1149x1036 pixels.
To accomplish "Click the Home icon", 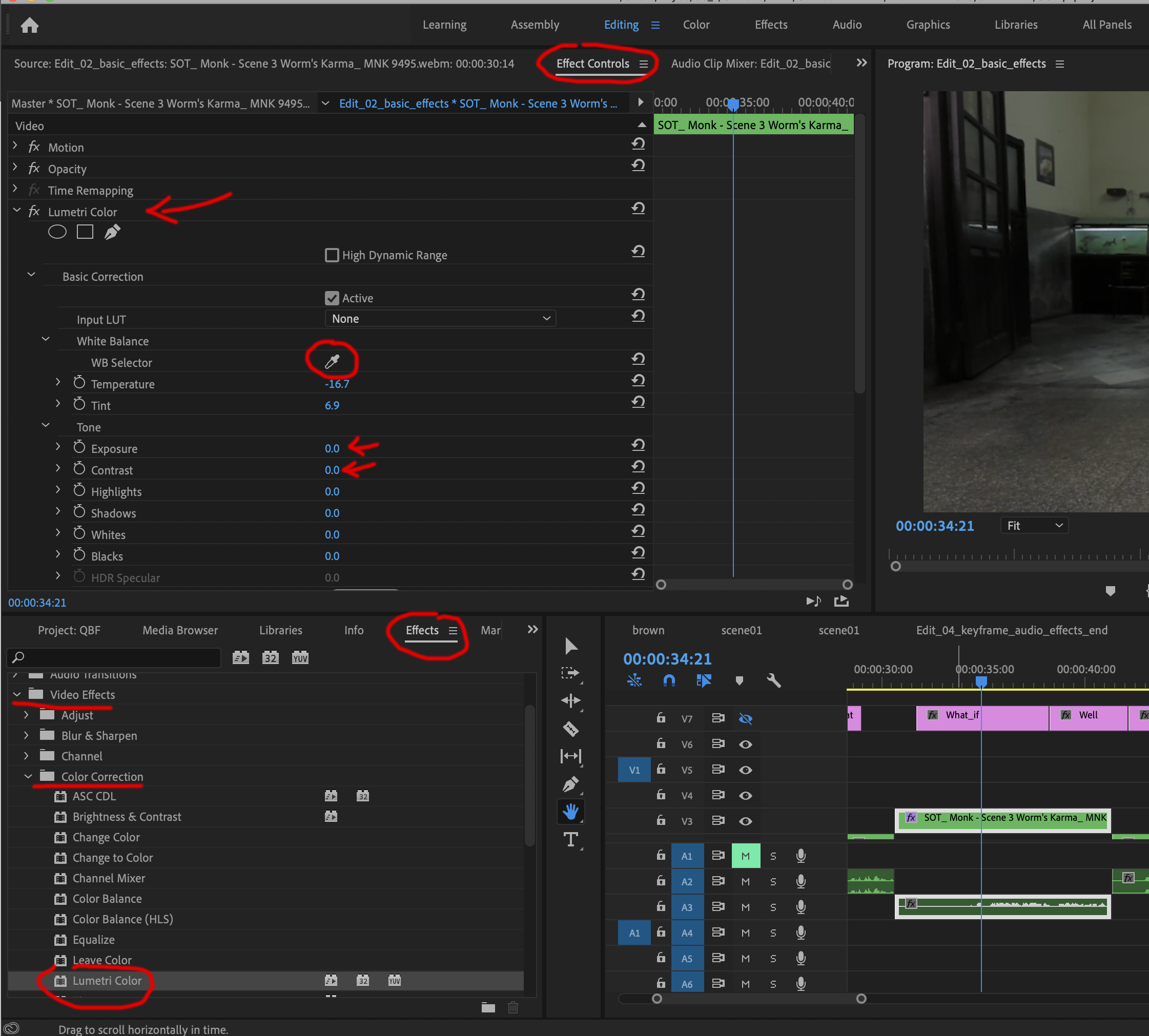I will pos(30,25).
